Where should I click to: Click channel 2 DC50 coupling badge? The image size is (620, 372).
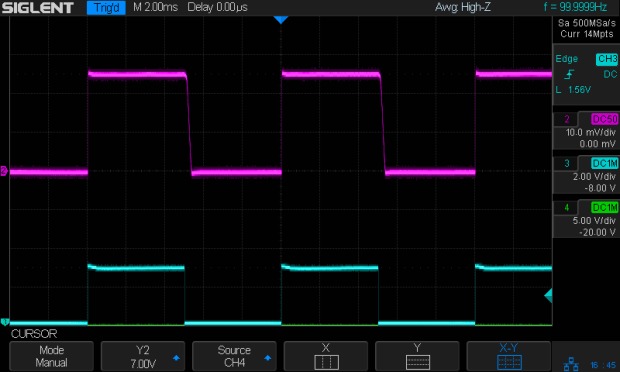(605, 119)
